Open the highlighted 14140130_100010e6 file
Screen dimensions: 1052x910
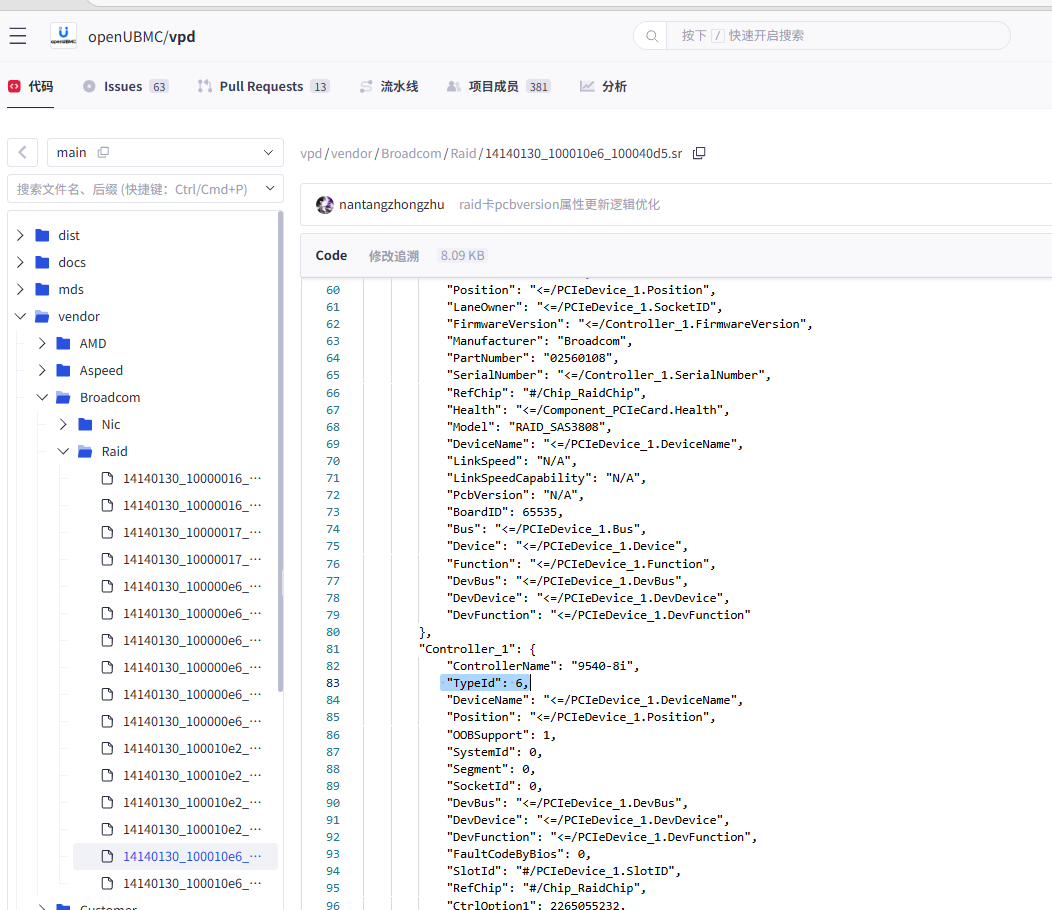pyautogui.click(x=175, y=857)
